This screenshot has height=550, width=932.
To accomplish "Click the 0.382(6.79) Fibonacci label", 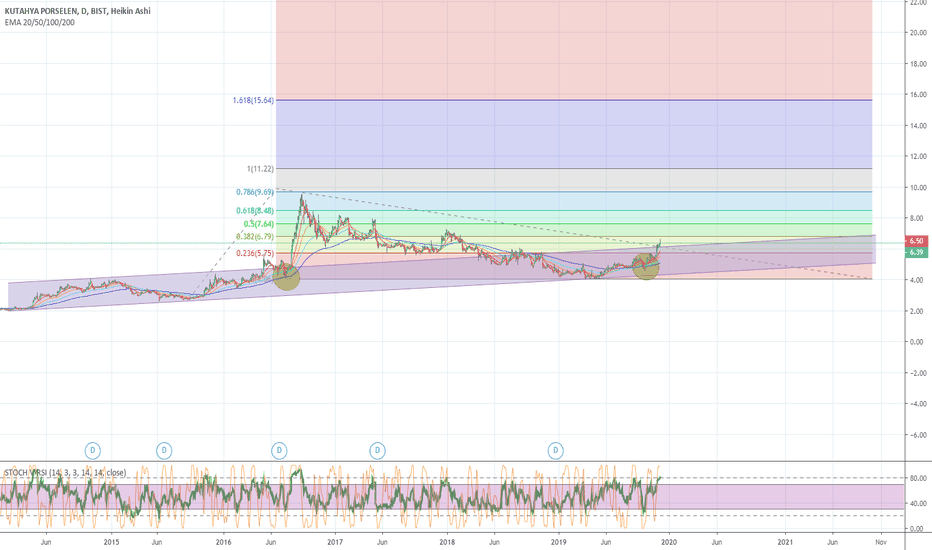I will [255, 237].
